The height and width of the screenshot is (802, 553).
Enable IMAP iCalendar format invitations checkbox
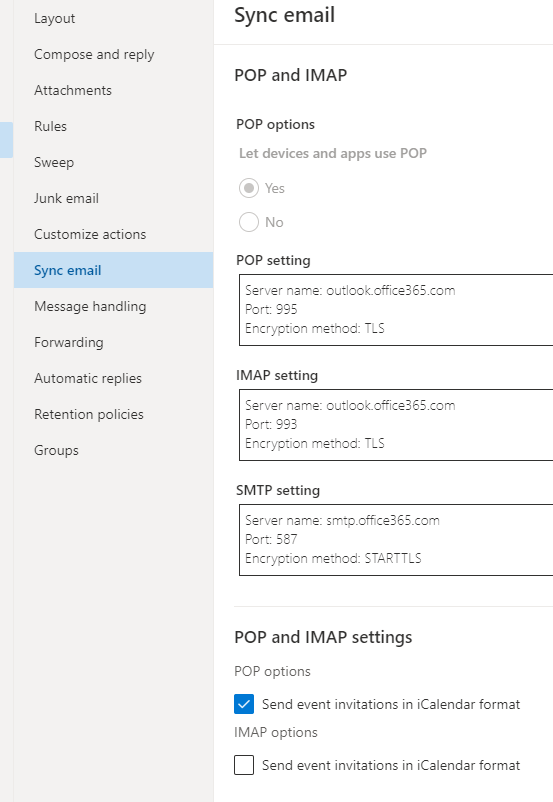244,765
